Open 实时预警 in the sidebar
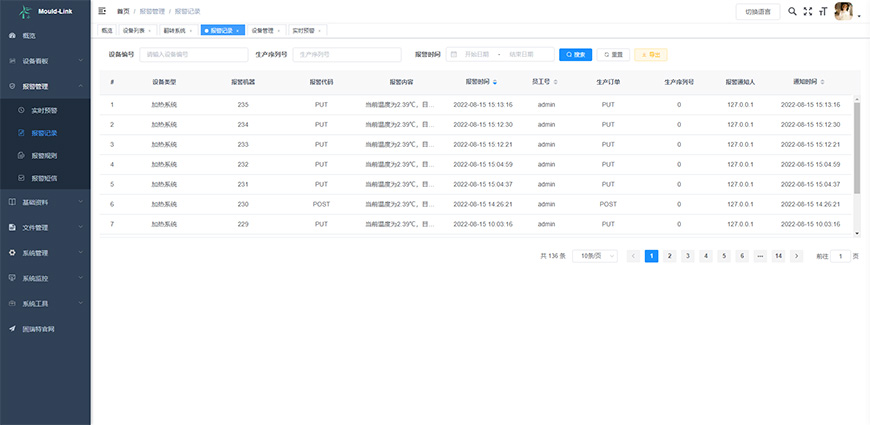 click(x=44, y=109)
